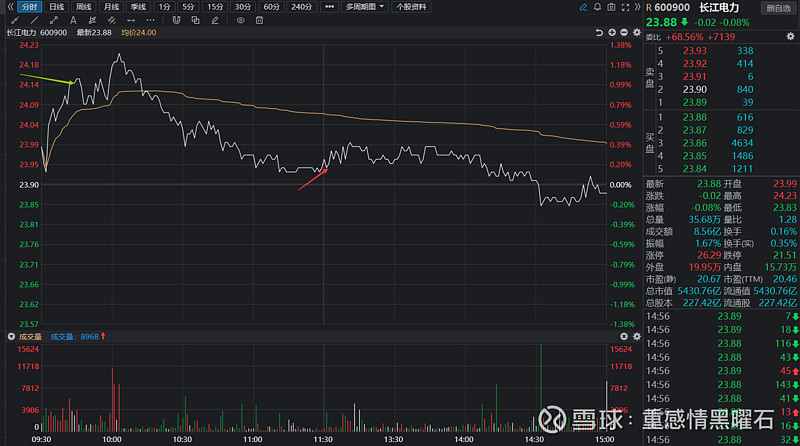Select the trend line drawing tool
Viewport: 800px width, 446px height.
click(x=15, y=20)
